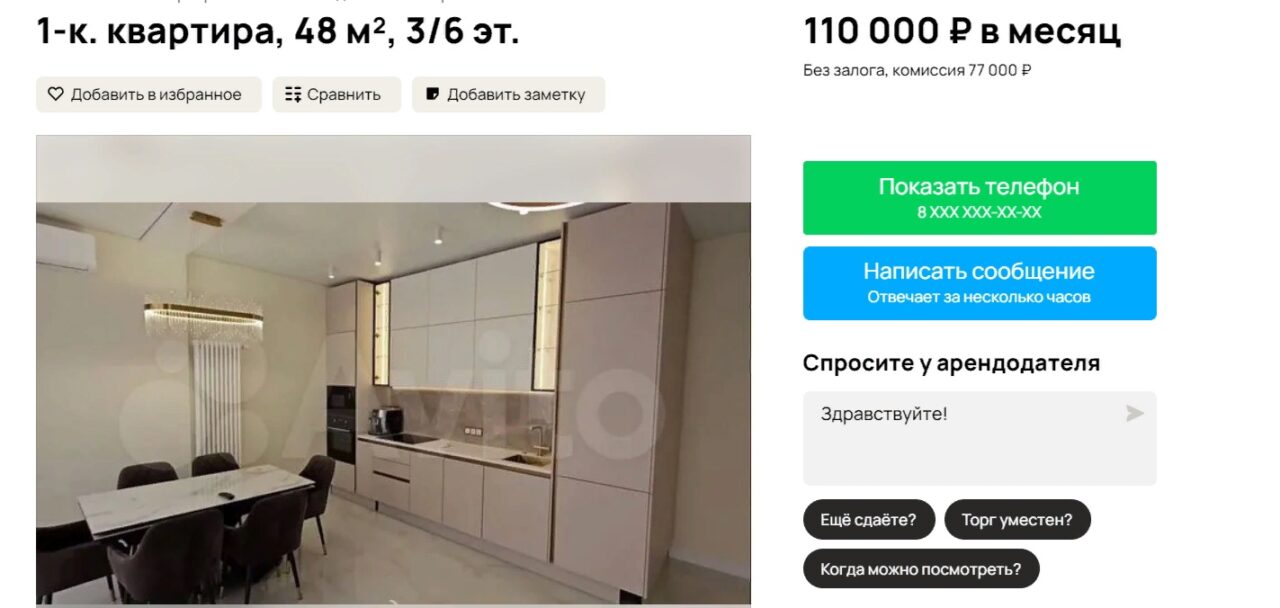This screenshot has height=608, width=1280.
Task: Click the compare list icon
Action: tap(293, 94)
